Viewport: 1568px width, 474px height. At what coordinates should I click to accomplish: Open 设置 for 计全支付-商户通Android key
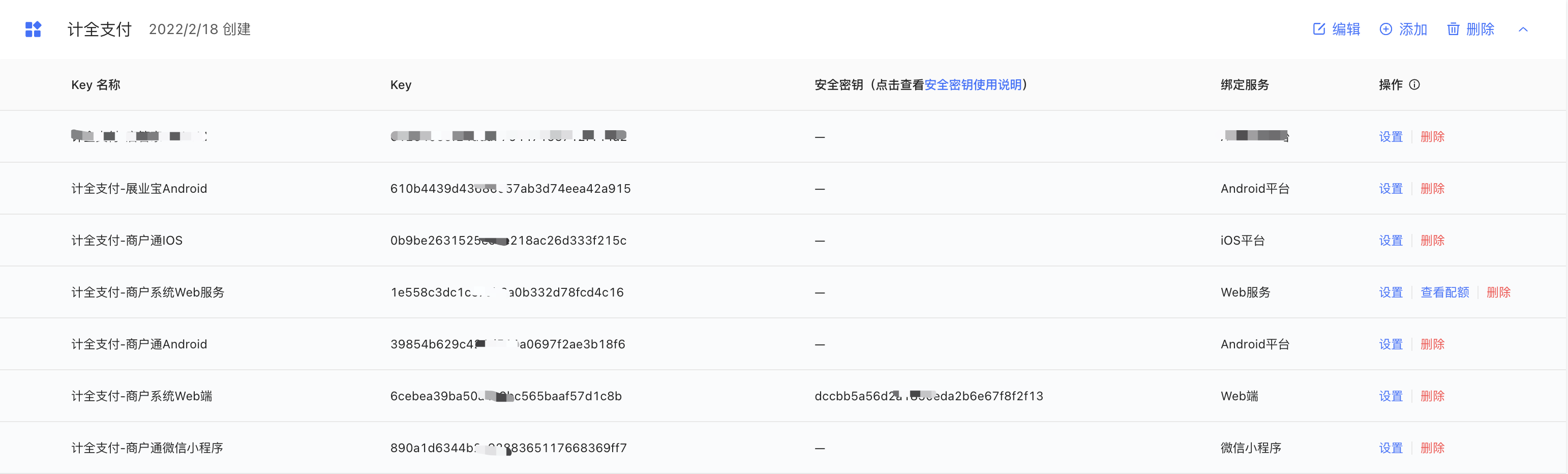[x=1390, y=344]
